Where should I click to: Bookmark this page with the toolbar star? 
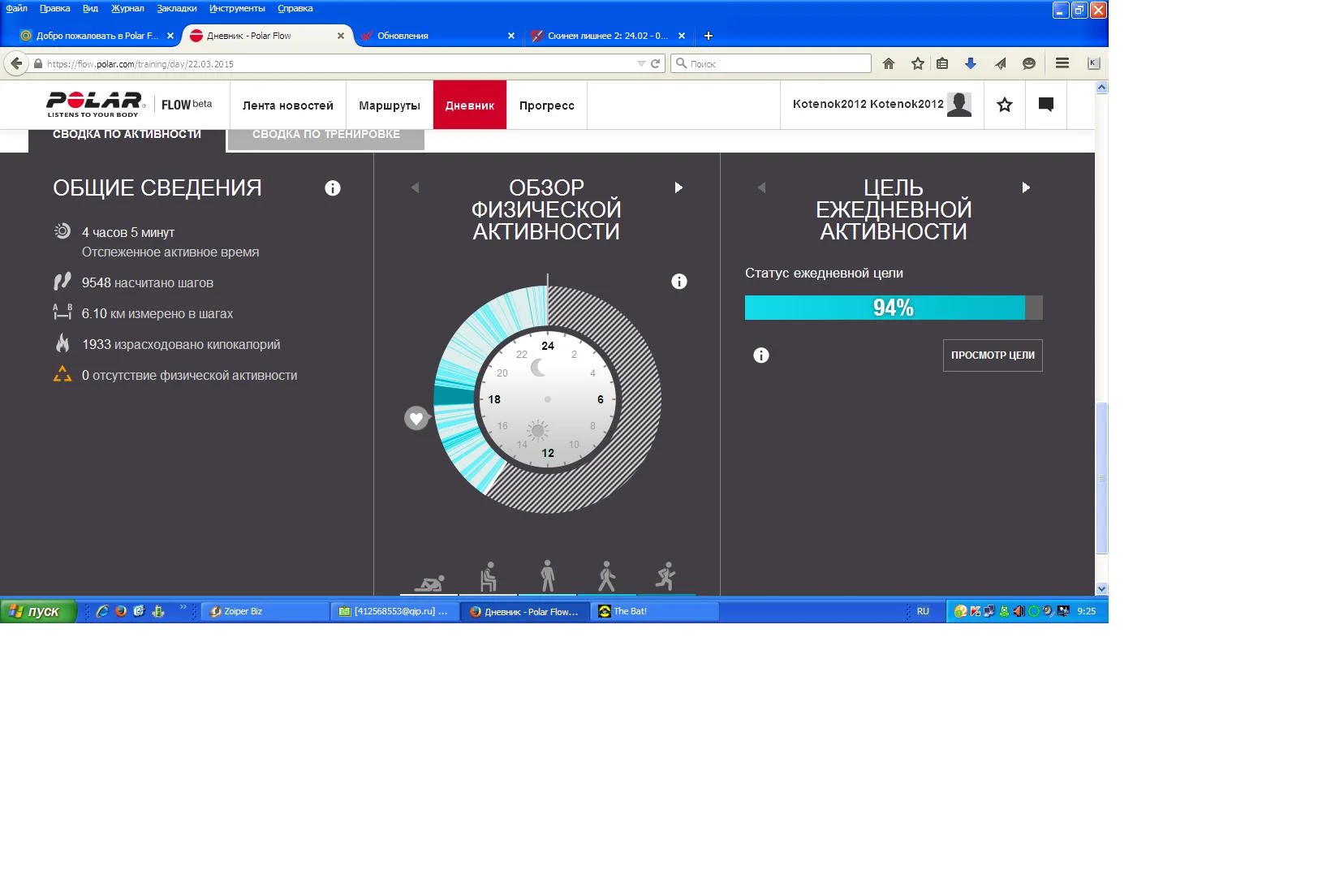coord(918,63)
